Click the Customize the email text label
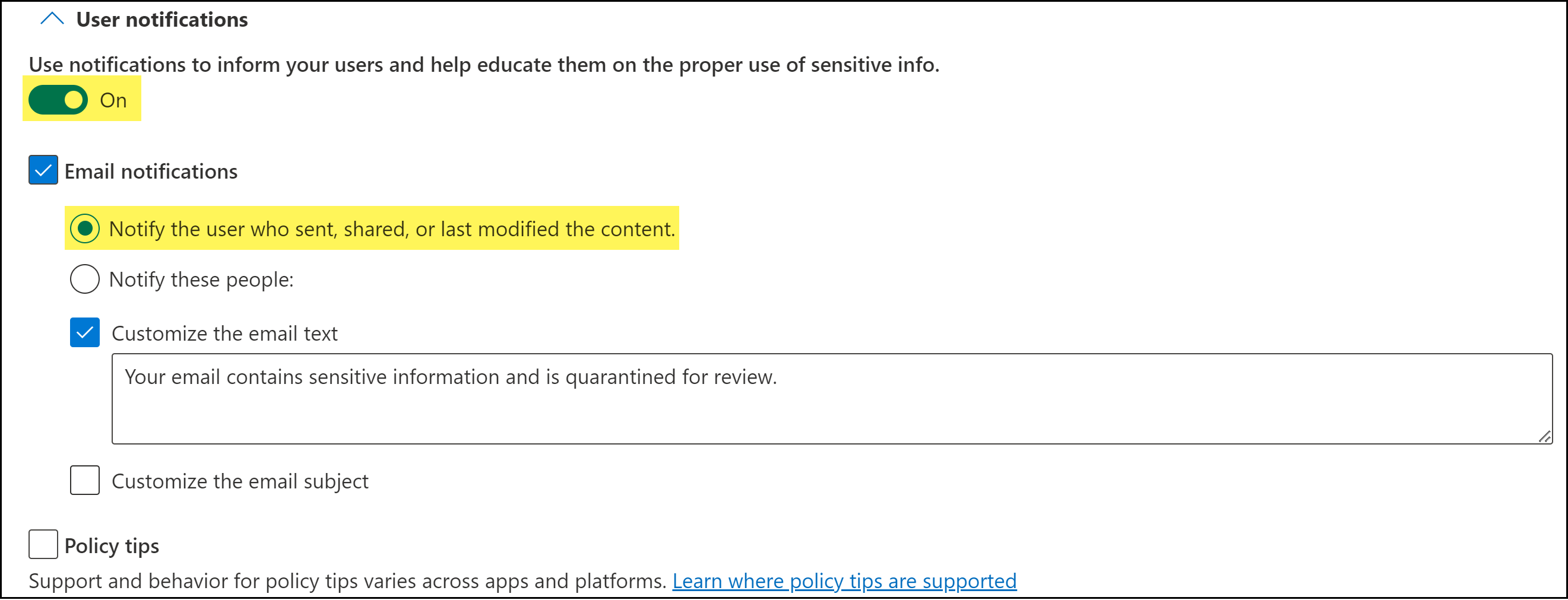1568x600 pixels. pyautogui.click(x=224, y=334)
